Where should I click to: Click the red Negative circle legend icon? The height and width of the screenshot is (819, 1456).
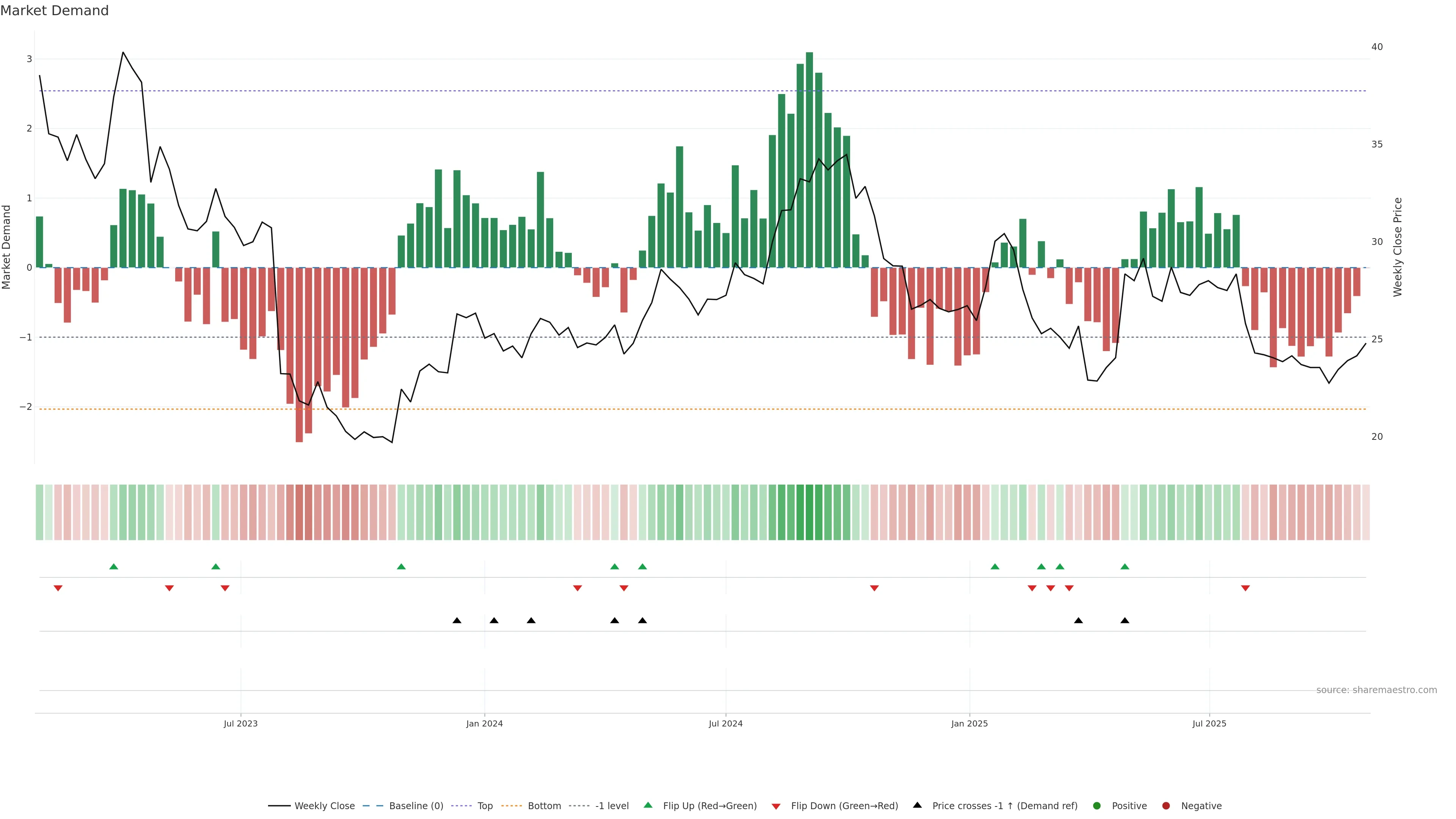[x=1166, y=806]
